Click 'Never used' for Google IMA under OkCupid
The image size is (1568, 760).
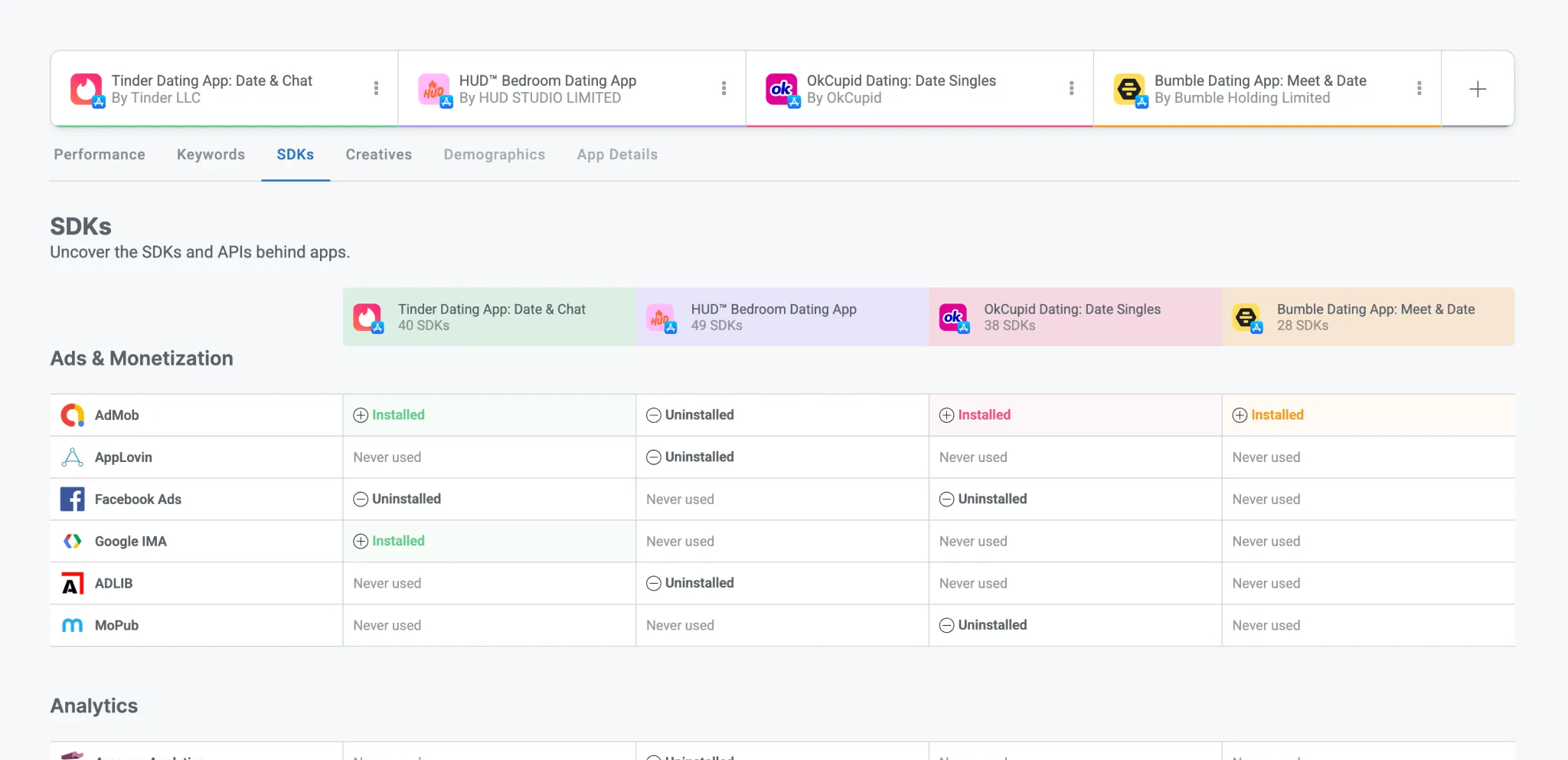973,542
